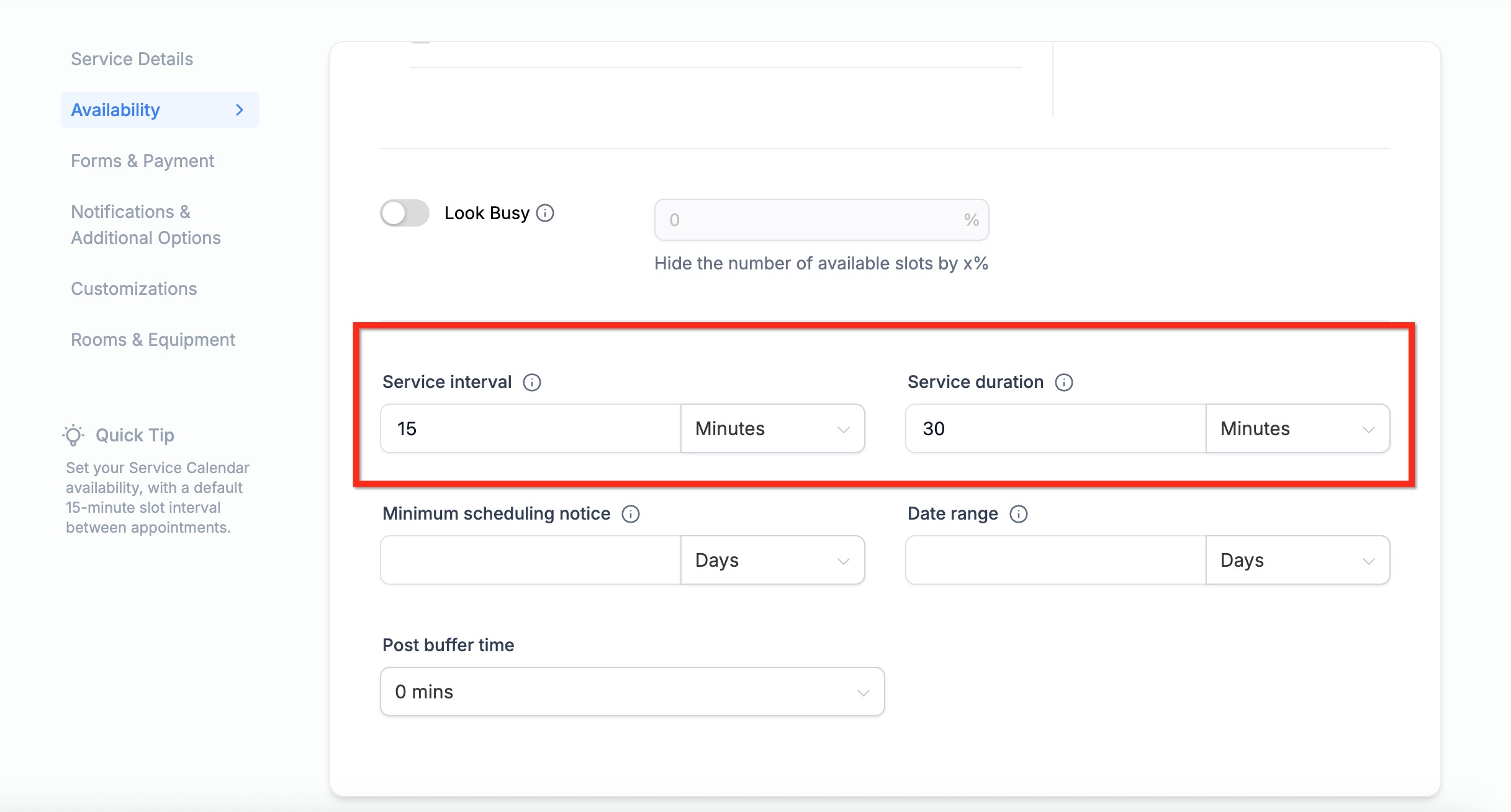The height and width of the screenshot is (812, 1511).
Task: Open the Service duration Minutes dropdown
Action: click(1297, 429)
